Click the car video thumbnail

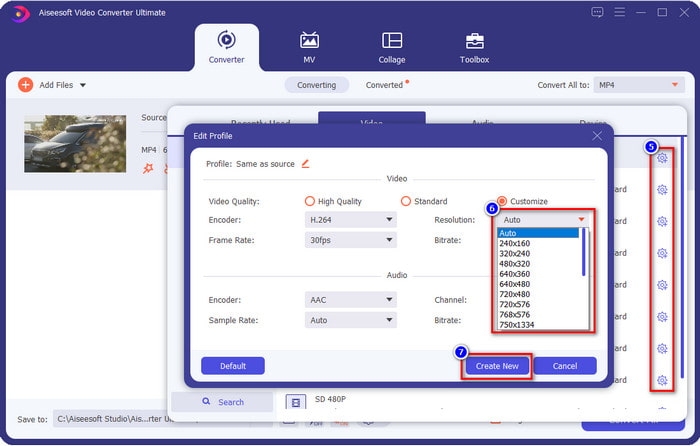(75, 144)
